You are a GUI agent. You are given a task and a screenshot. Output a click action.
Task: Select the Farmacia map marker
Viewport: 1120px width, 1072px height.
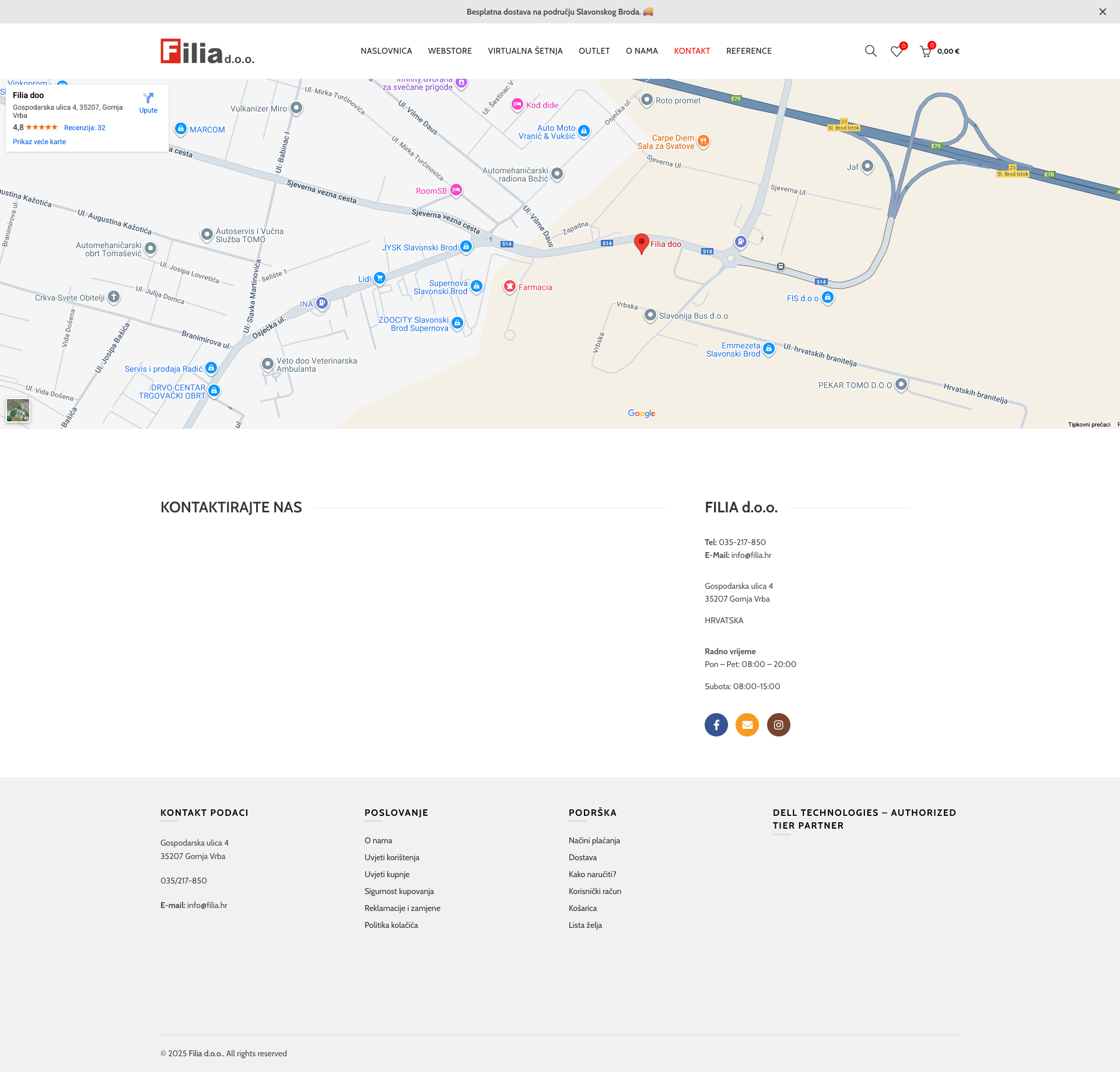(x=510, y=286)
